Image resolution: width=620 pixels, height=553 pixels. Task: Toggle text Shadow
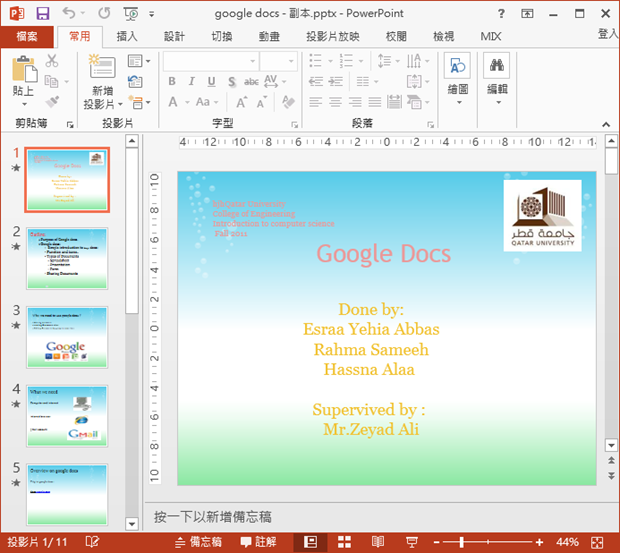pyautogui.click(x=232, y=82)
